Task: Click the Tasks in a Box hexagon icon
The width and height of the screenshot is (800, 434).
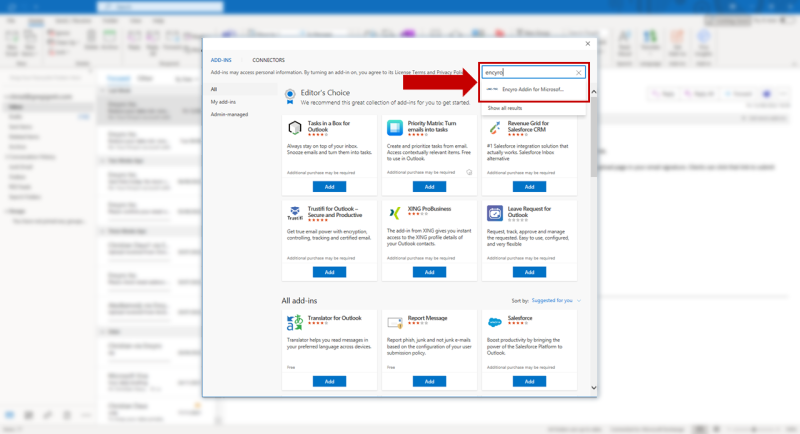Action: (x=294, y=127)
